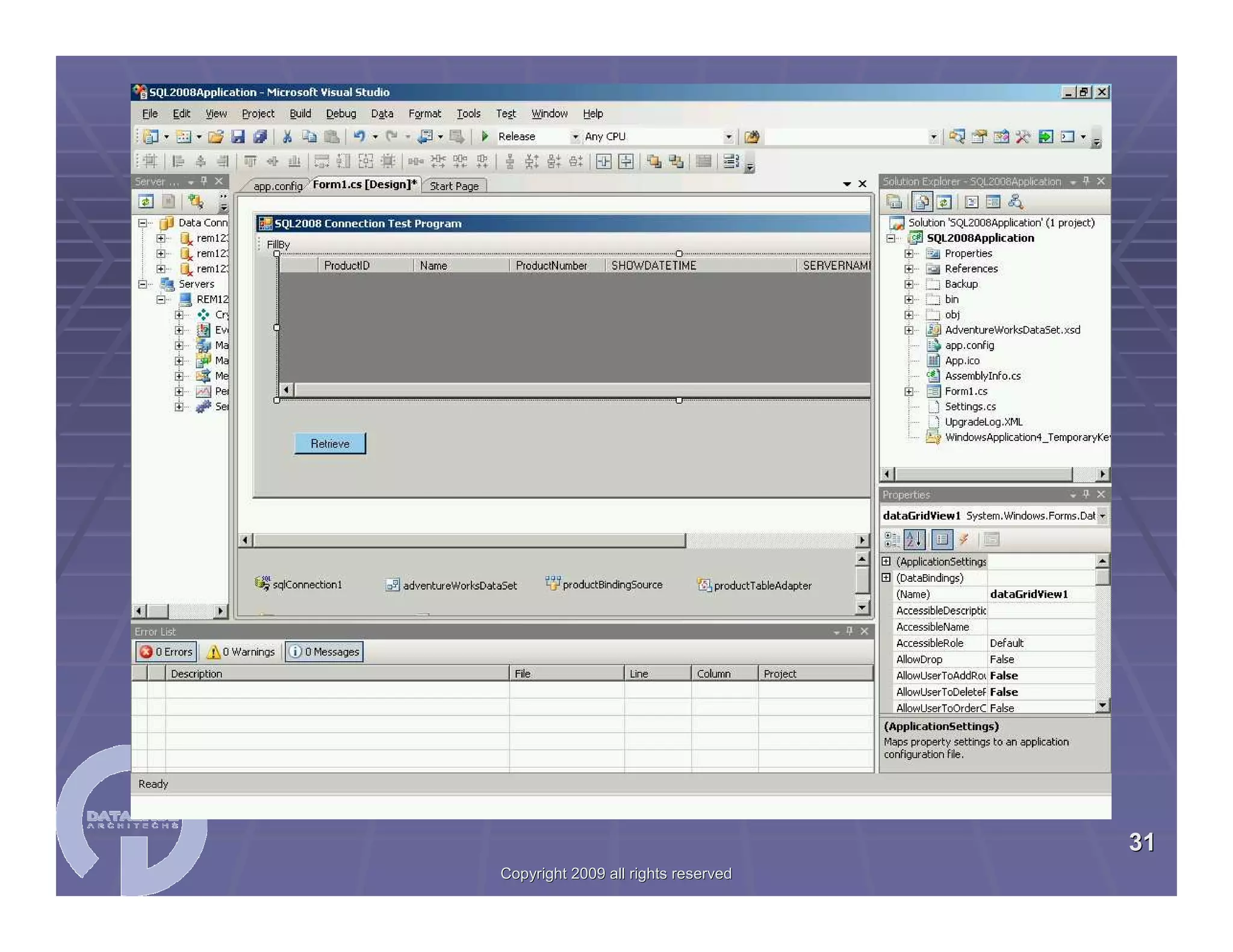Expand the References node in Solution Explorer

[x=909, y=269]
